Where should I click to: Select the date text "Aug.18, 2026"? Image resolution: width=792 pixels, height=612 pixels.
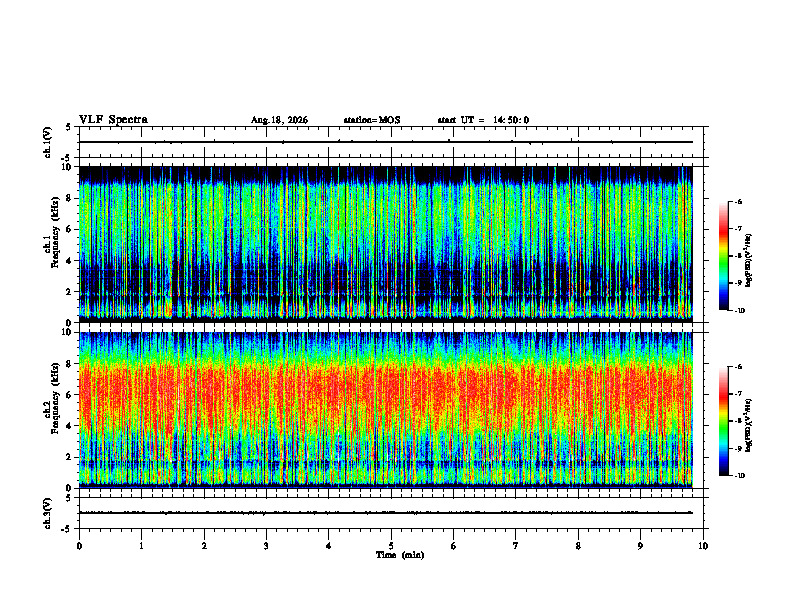(279, 120)
